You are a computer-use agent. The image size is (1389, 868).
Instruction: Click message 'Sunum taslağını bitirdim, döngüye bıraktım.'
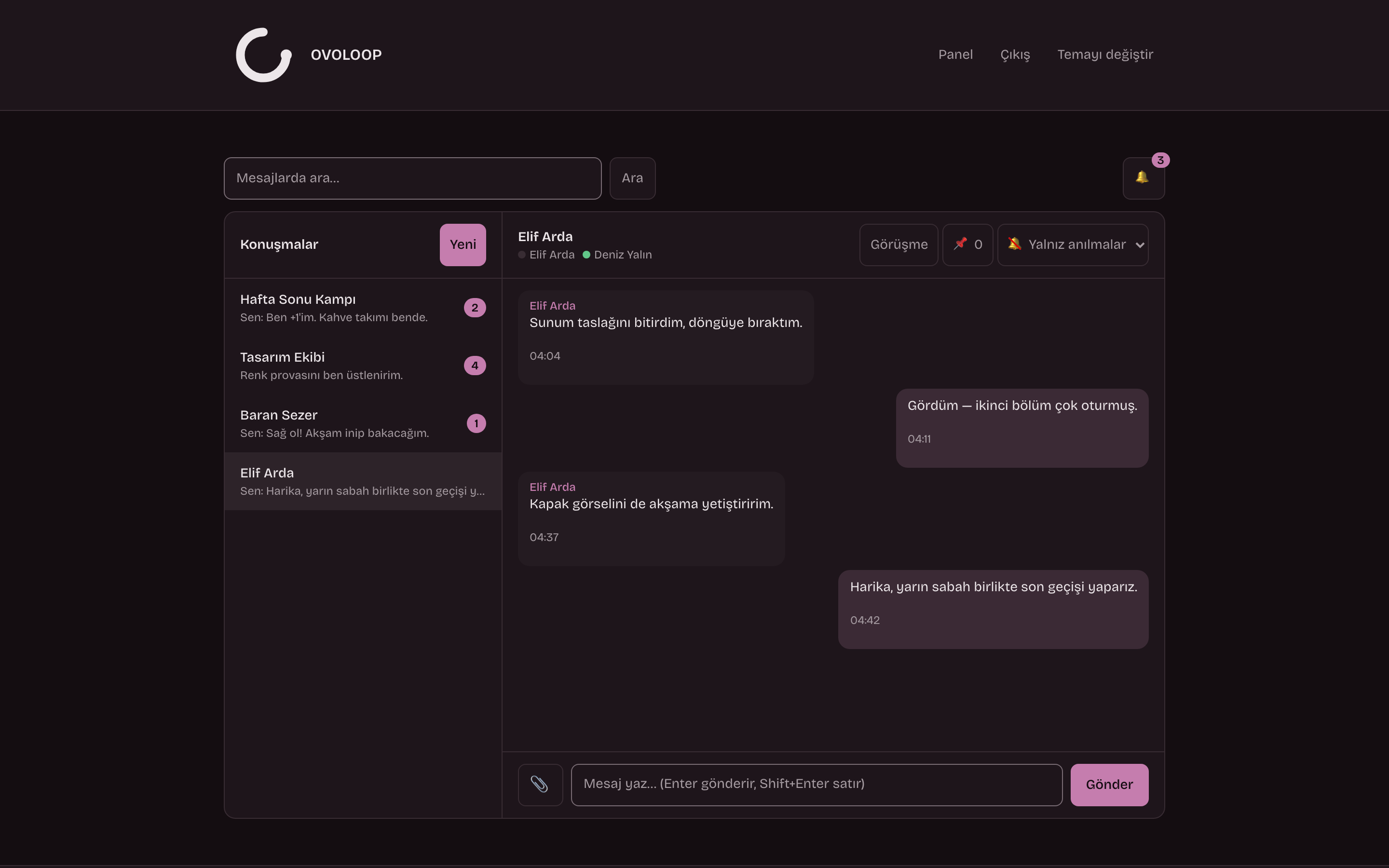point(666,323)
